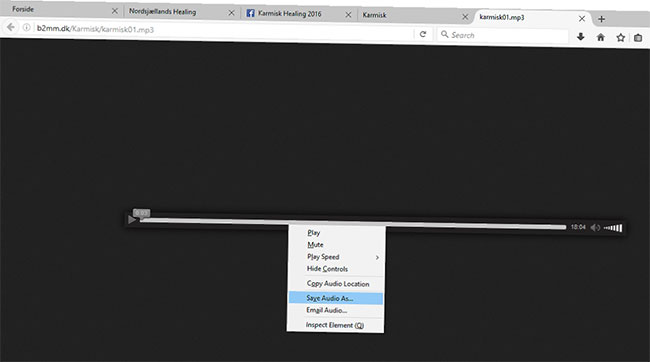
Task: Close the Nordsjællands Healing tab
Action: coord(231,13)
